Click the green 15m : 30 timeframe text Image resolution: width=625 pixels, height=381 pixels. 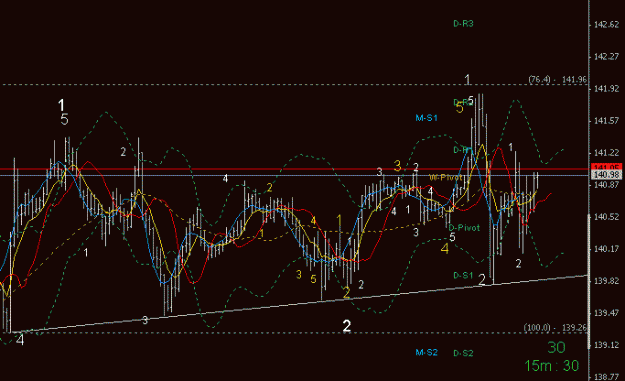click(x=552, y=365)
